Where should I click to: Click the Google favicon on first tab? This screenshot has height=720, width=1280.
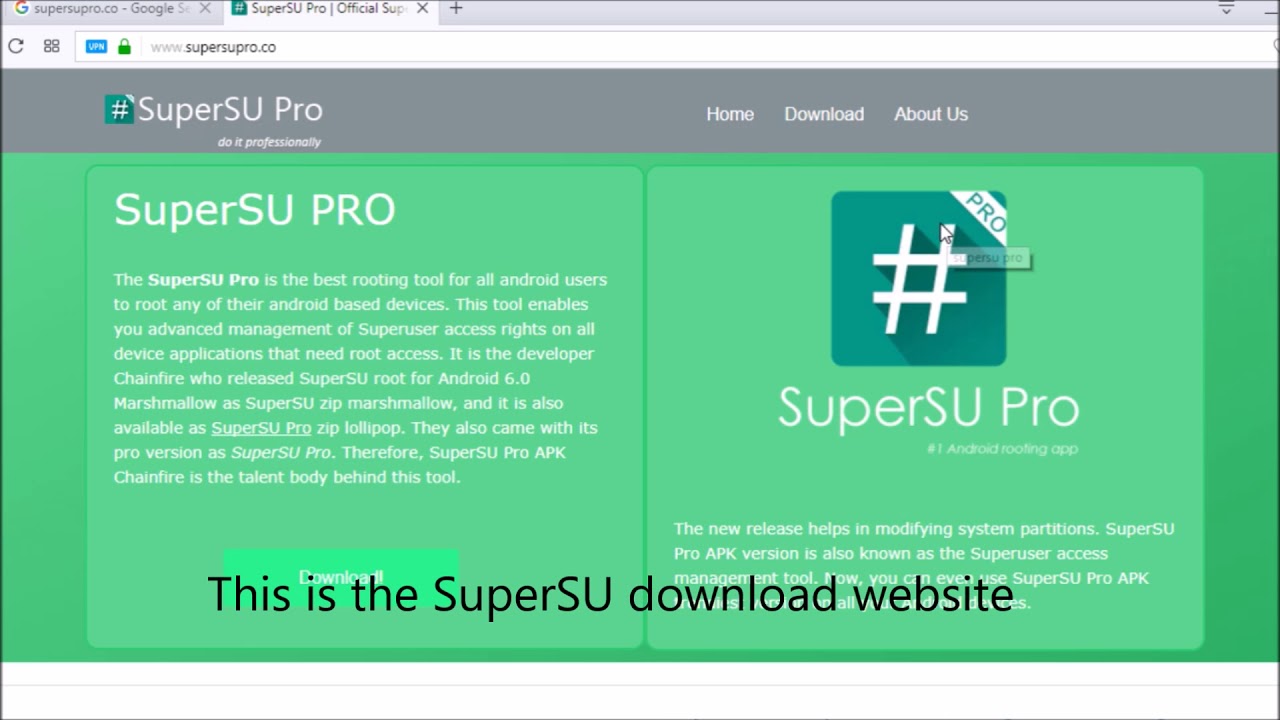[21, 8]
